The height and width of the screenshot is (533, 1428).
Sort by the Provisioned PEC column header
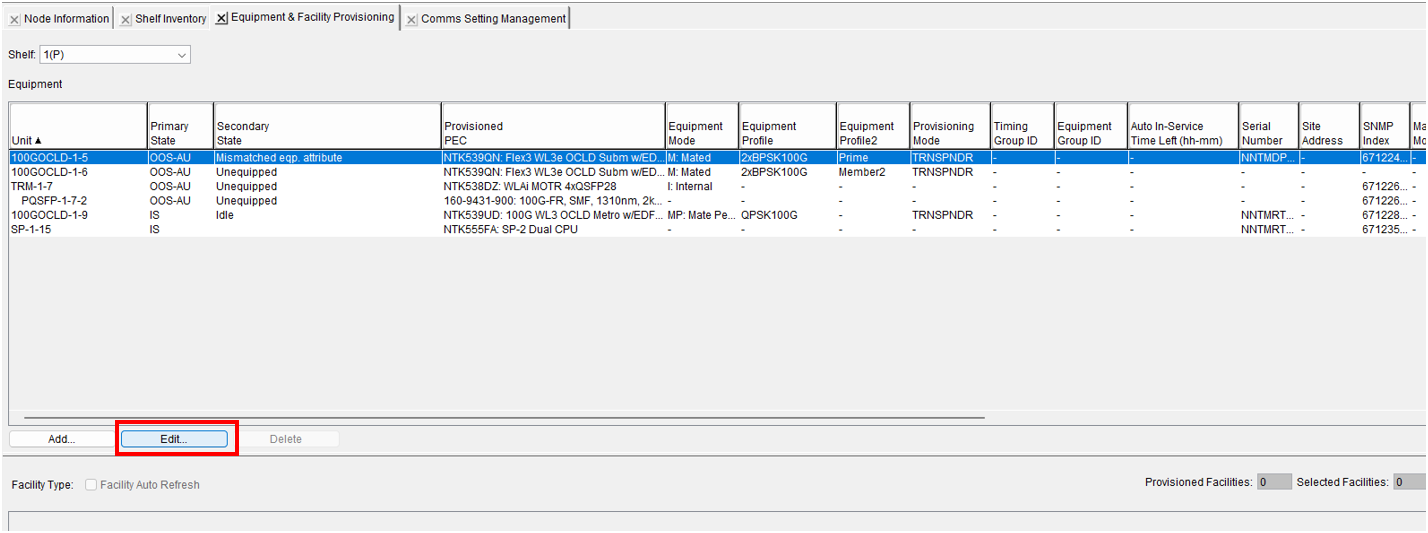coord(553,126)
